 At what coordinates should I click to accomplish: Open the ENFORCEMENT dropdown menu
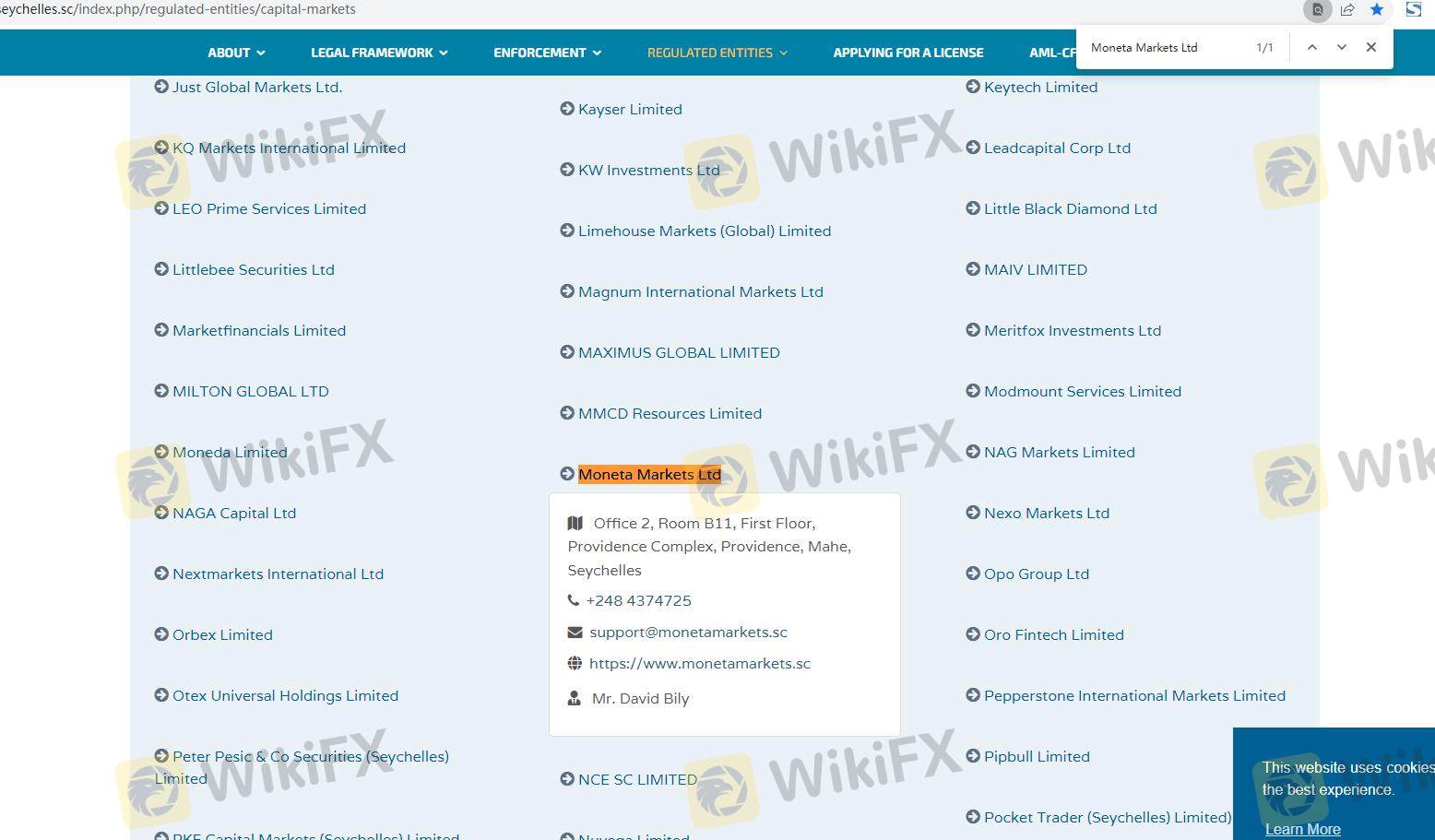click(547, 53)
